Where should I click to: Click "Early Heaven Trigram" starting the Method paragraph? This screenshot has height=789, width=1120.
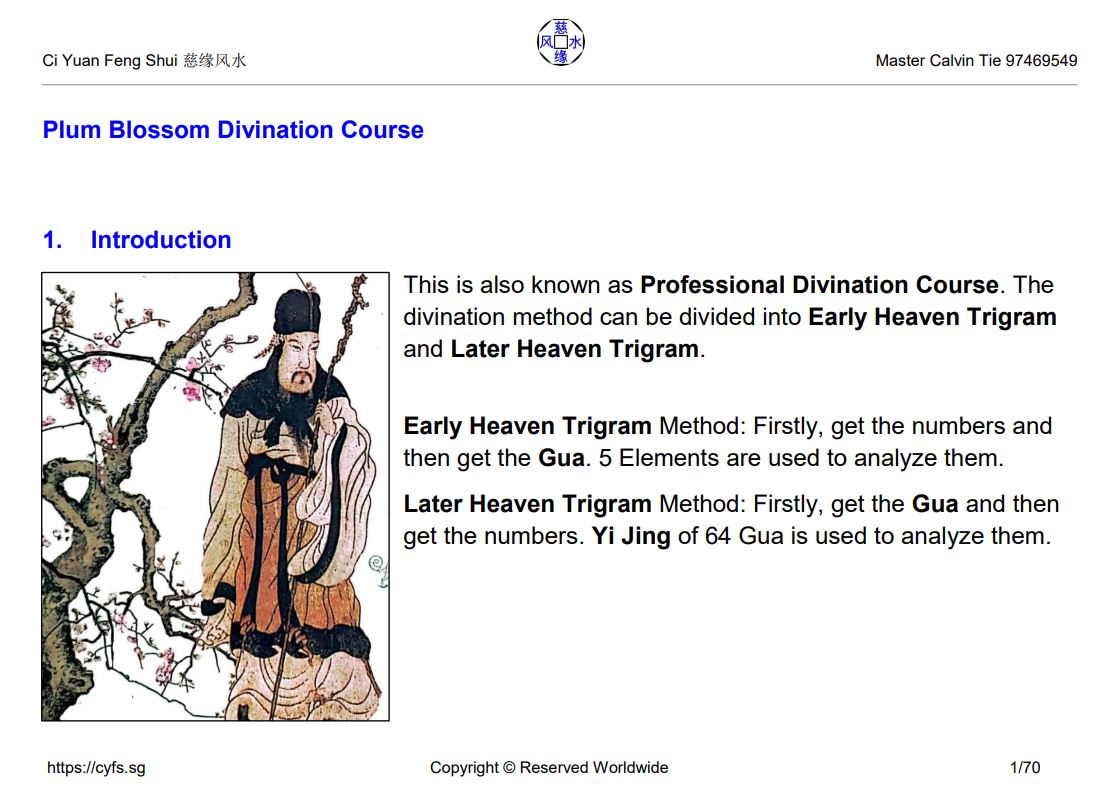pos(527,426)
